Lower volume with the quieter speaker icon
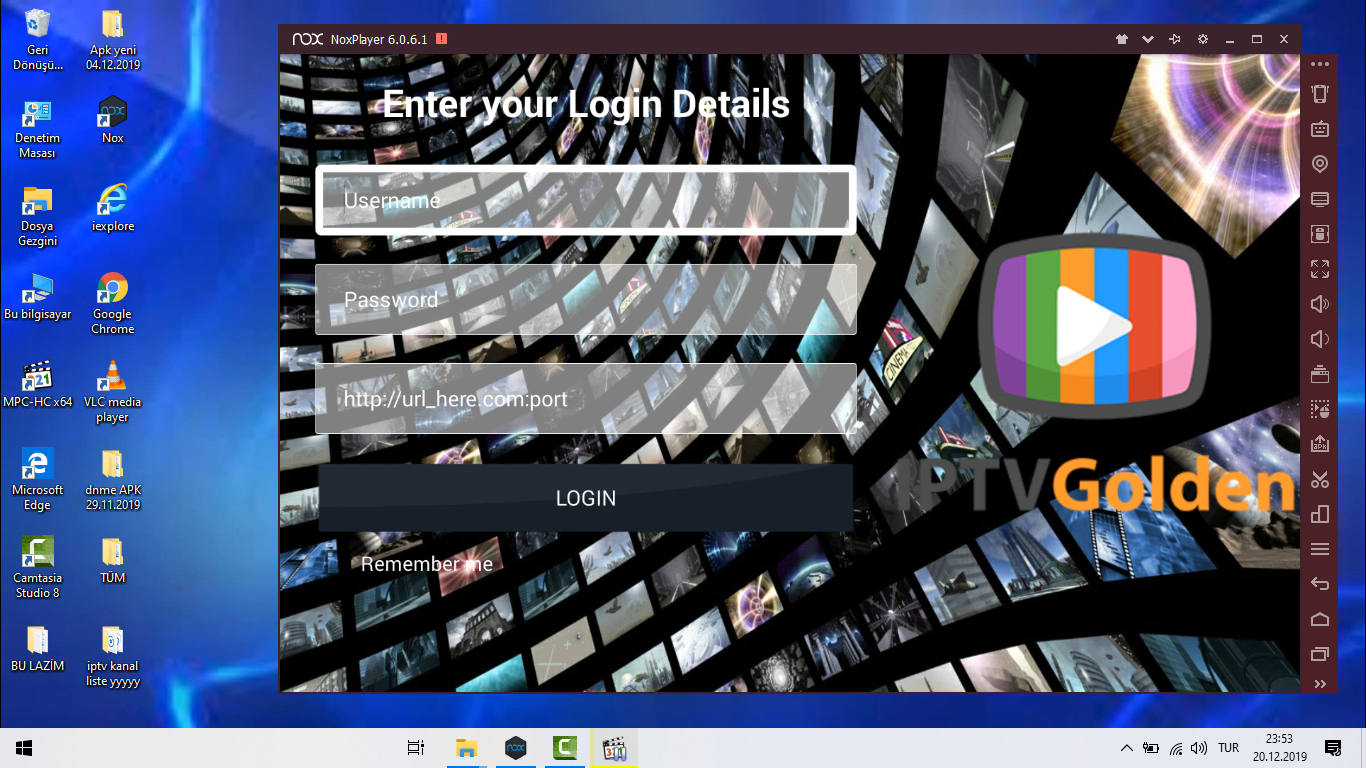 click(x=1320, y=339)
